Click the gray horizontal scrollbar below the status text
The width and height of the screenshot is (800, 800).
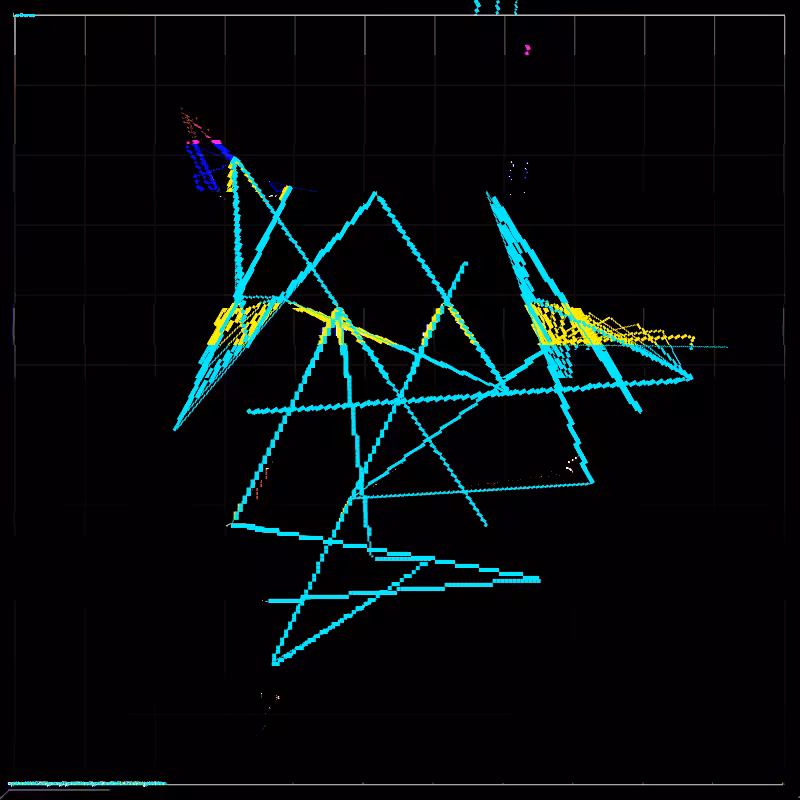click(59, 790)
